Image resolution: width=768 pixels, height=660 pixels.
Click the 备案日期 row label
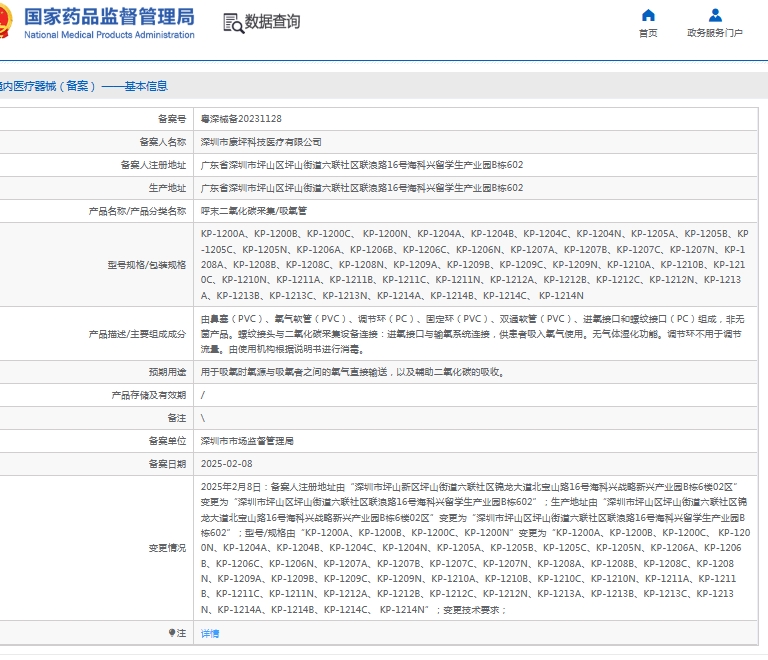pyautogui.click(x=167, y=464)
